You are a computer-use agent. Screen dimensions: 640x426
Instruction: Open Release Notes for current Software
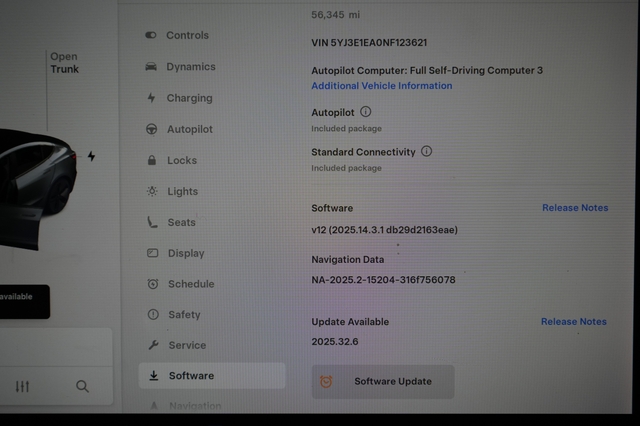pos(575,208)
